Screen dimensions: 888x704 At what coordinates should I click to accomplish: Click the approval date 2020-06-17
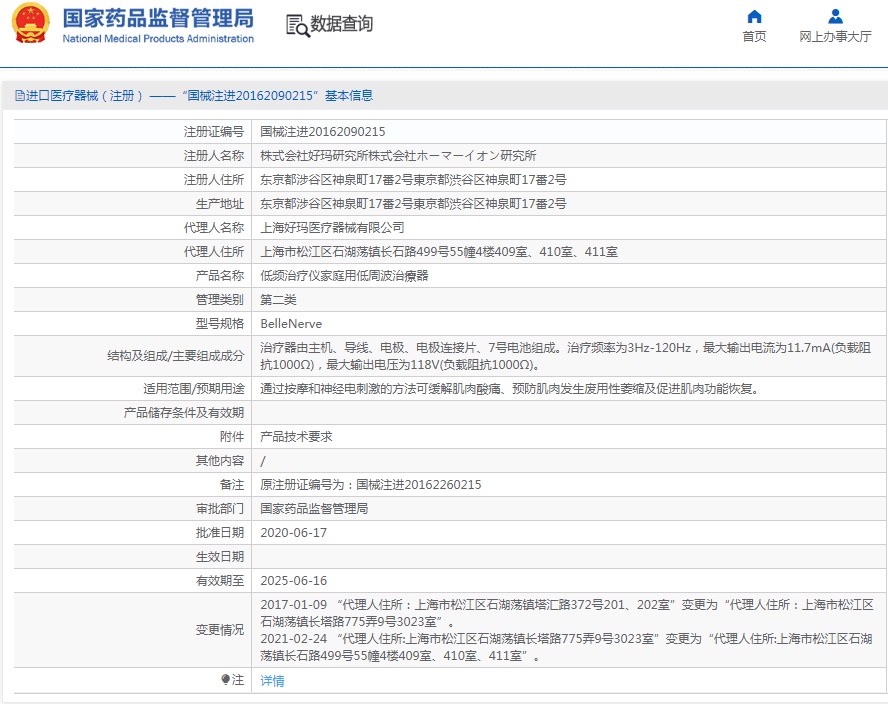tap(293, 533)
